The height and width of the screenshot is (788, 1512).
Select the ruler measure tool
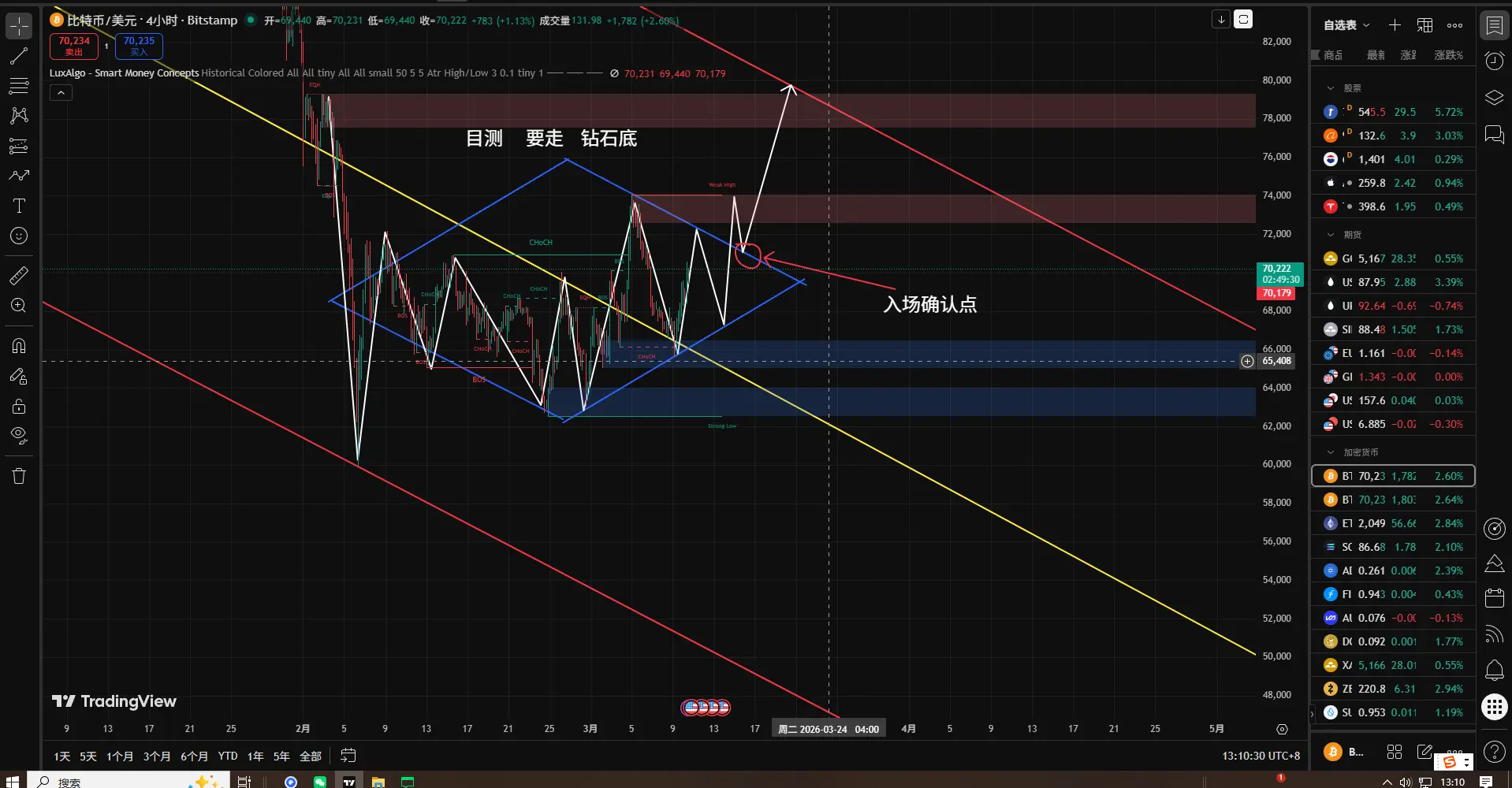click(x=19, y=275)
